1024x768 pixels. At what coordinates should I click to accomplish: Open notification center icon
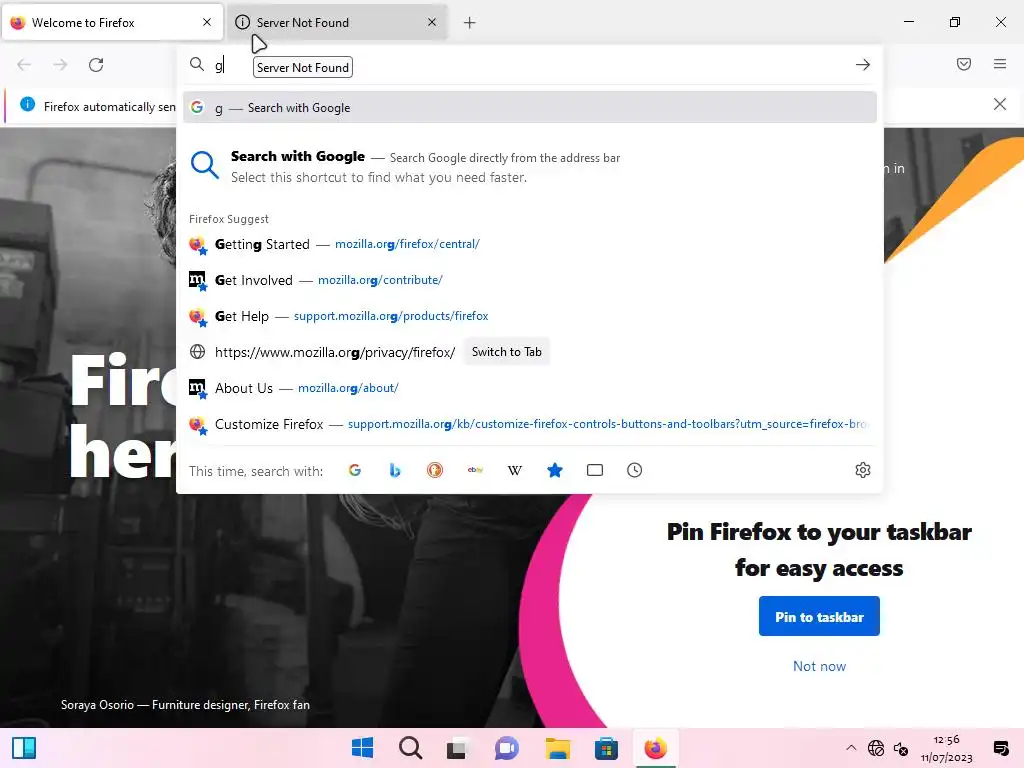click(x=1000, y=748)
